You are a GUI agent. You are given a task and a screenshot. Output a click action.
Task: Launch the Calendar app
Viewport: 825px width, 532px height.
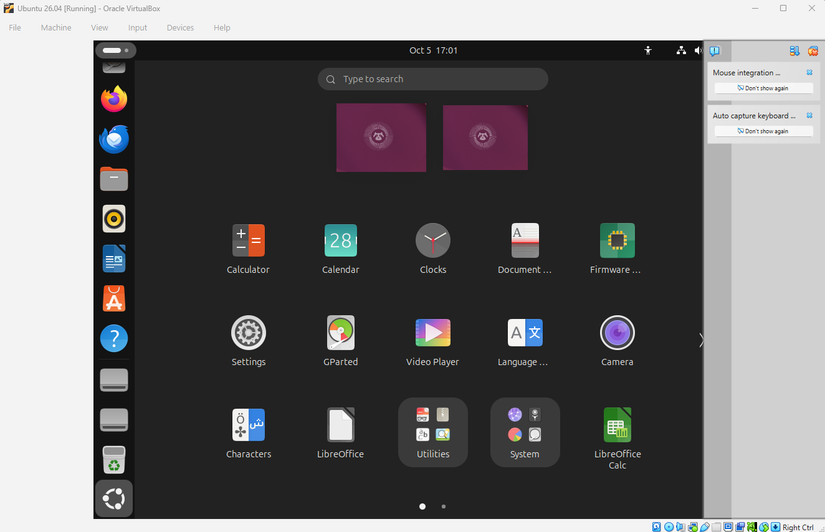(340, 248)
